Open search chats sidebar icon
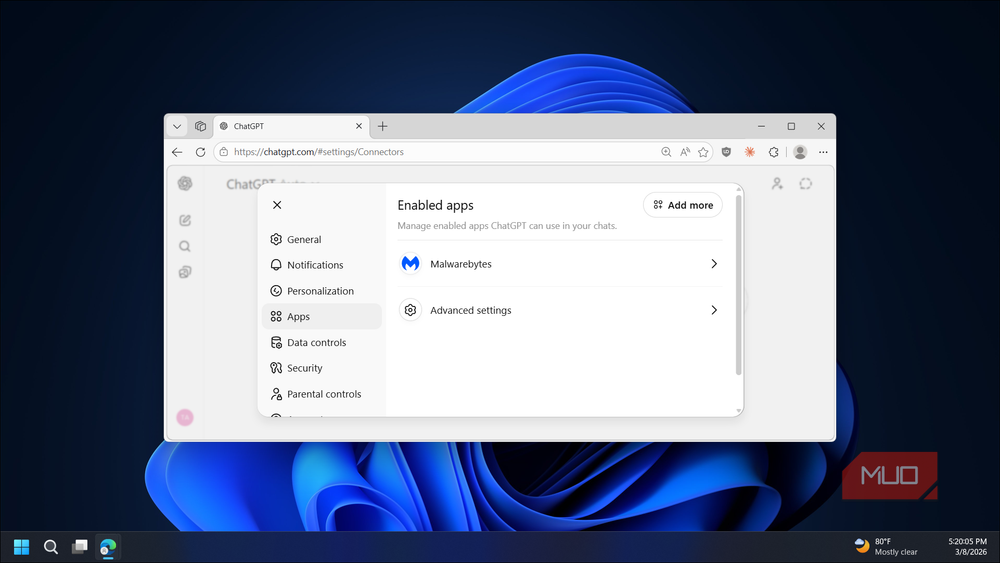The width and height of the screenshot is (1000, 563). [185, 246]
